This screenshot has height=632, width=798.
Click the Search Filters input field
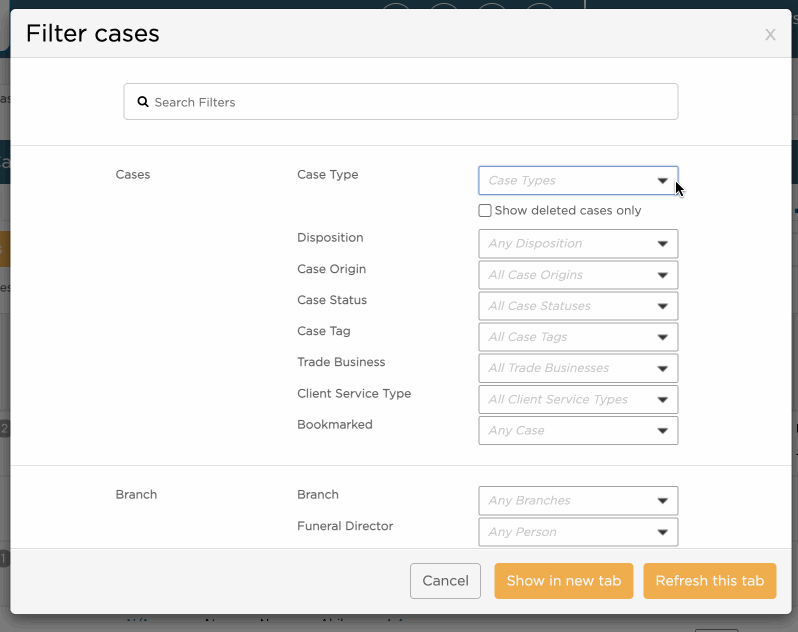[401, 102]
